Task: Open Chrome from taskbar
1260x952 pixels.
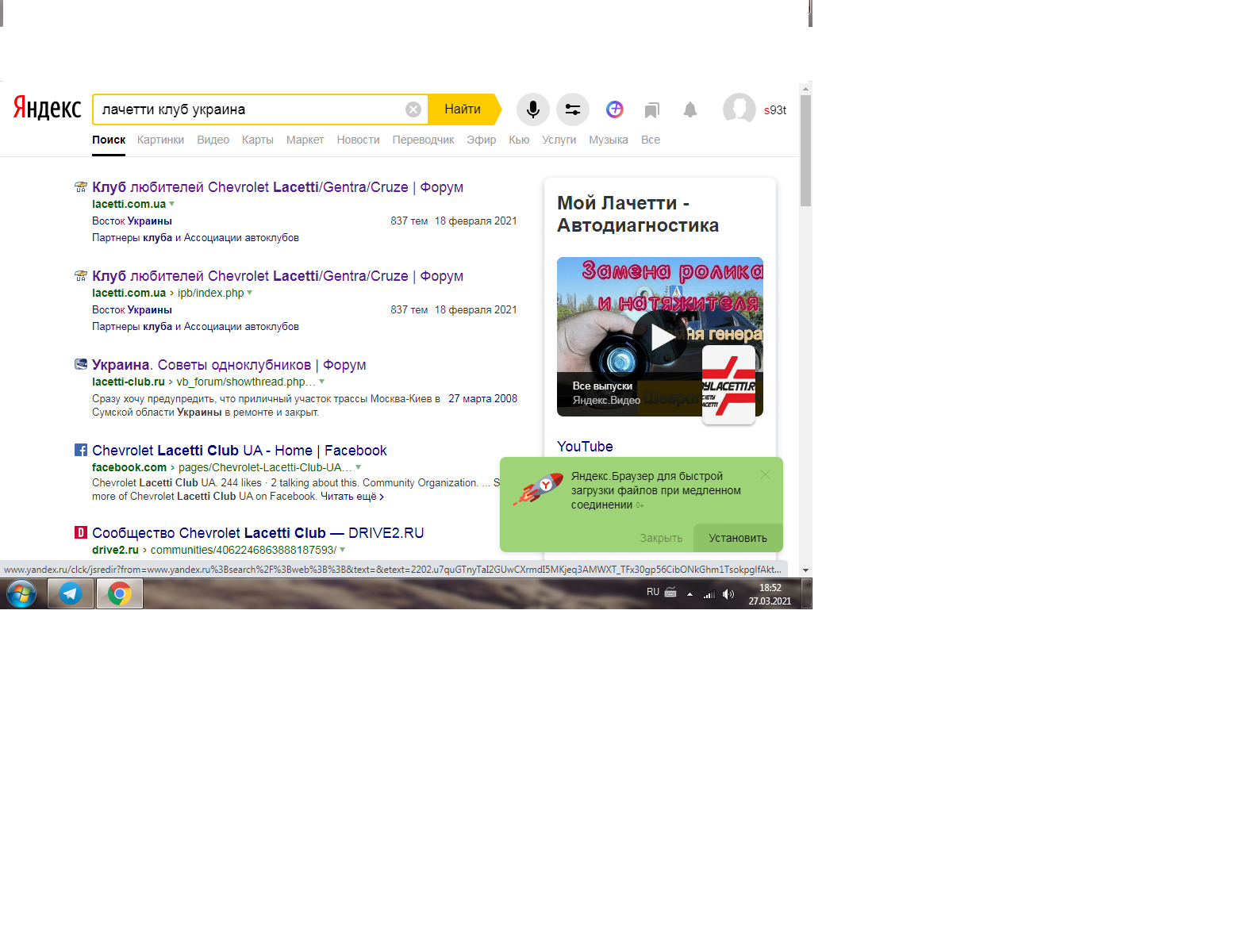Action: tap(120, 593)
